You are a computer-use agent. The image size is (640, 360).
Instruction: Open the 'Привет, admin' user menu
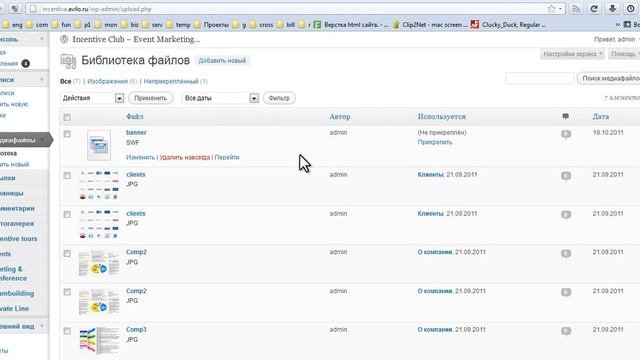(616, 39)
